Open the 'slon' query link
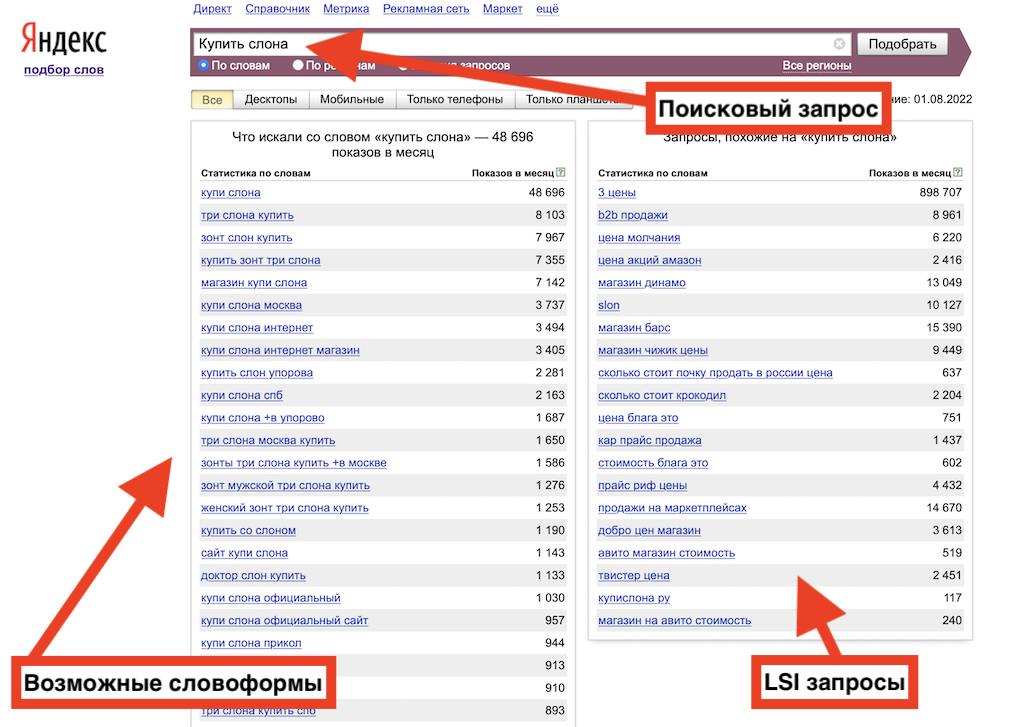This screenshot has height=727, width=1024. pos(609,305)
